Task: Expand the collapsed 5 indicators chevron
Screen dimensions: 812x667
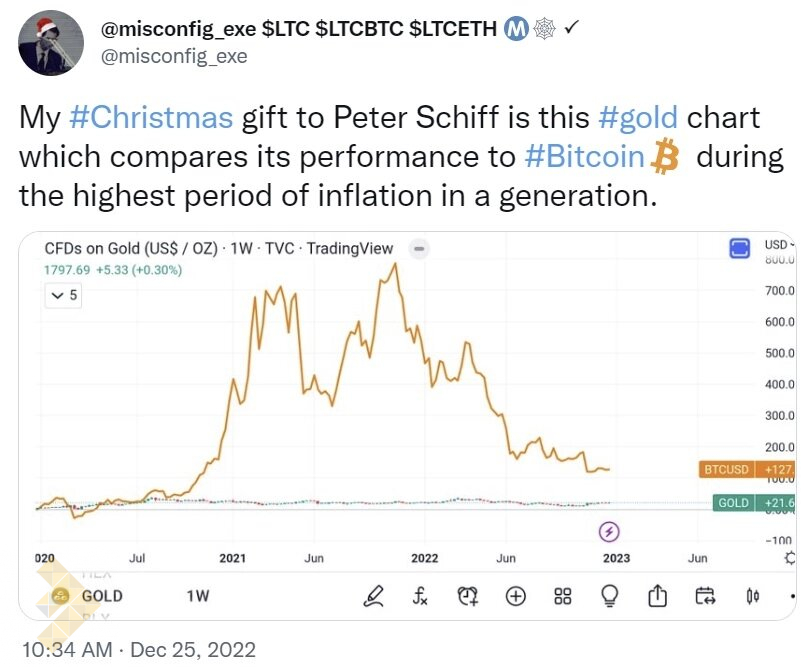Action: 64,295
